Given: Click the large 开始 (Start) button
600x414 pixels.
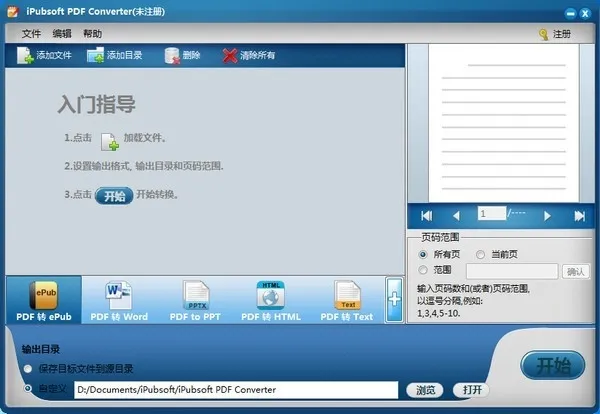Looking at the screenshot, I should point(553,365).
